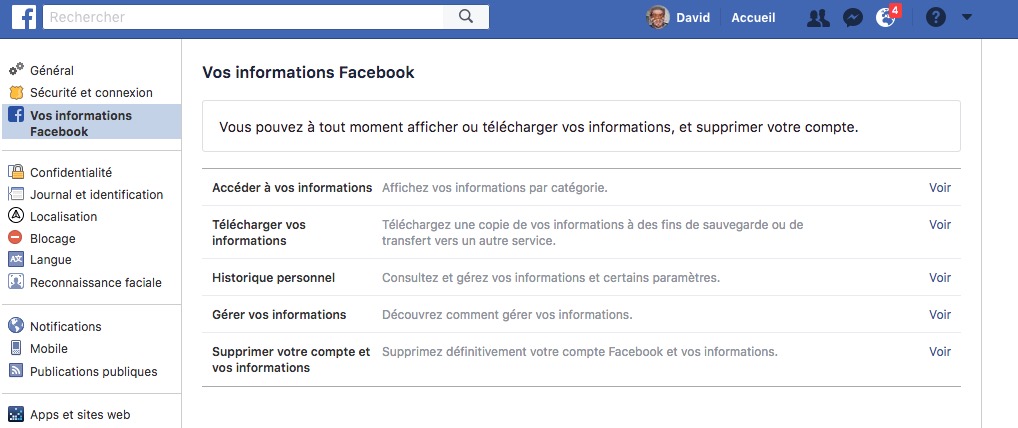Click Voir for Accéder à vos informations
The width and height of the screenshot is (1018, 428).
(939, 188)
